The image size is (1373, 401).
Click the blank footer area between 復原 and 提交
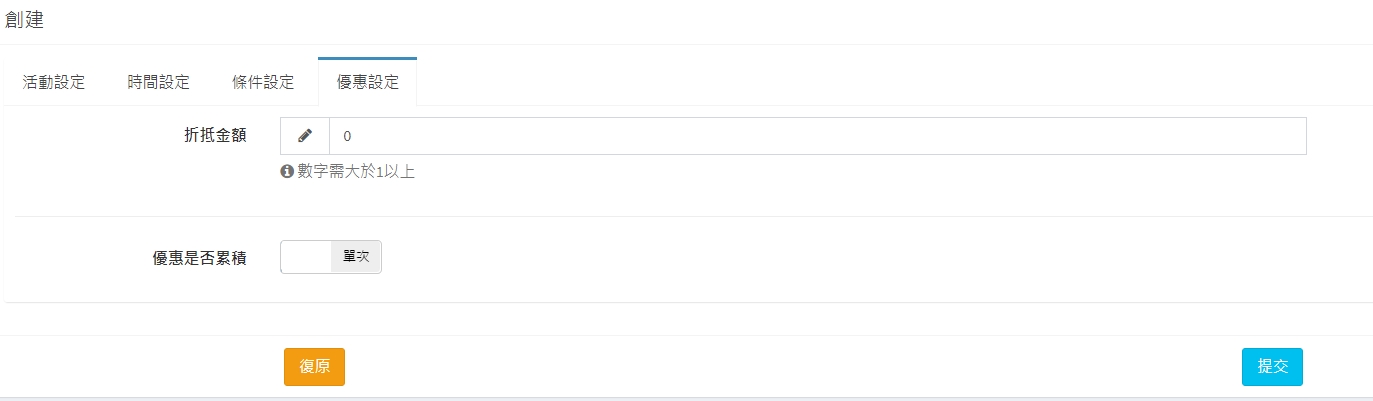tap(790, 367)
